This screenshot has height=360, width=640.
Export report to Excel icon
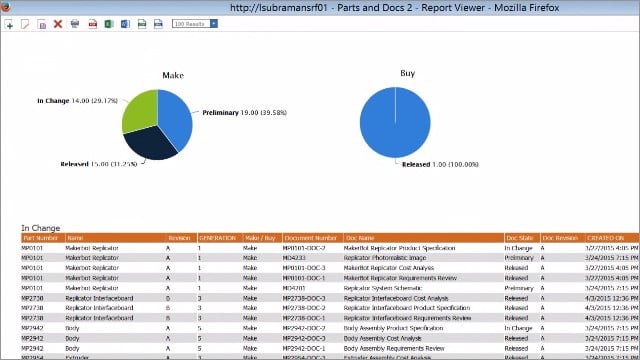109,24
